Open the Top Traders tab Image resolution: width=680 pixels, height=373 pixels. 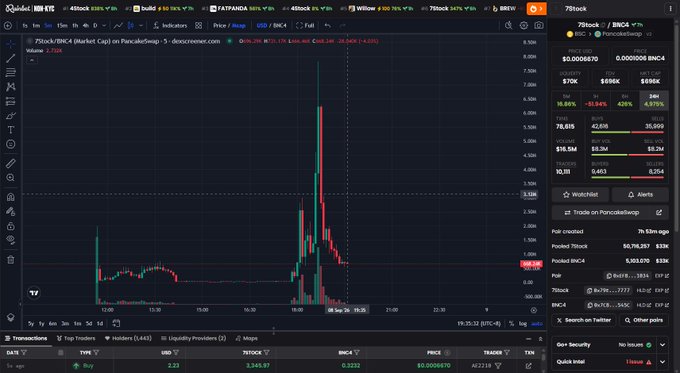tap(76, 338)
